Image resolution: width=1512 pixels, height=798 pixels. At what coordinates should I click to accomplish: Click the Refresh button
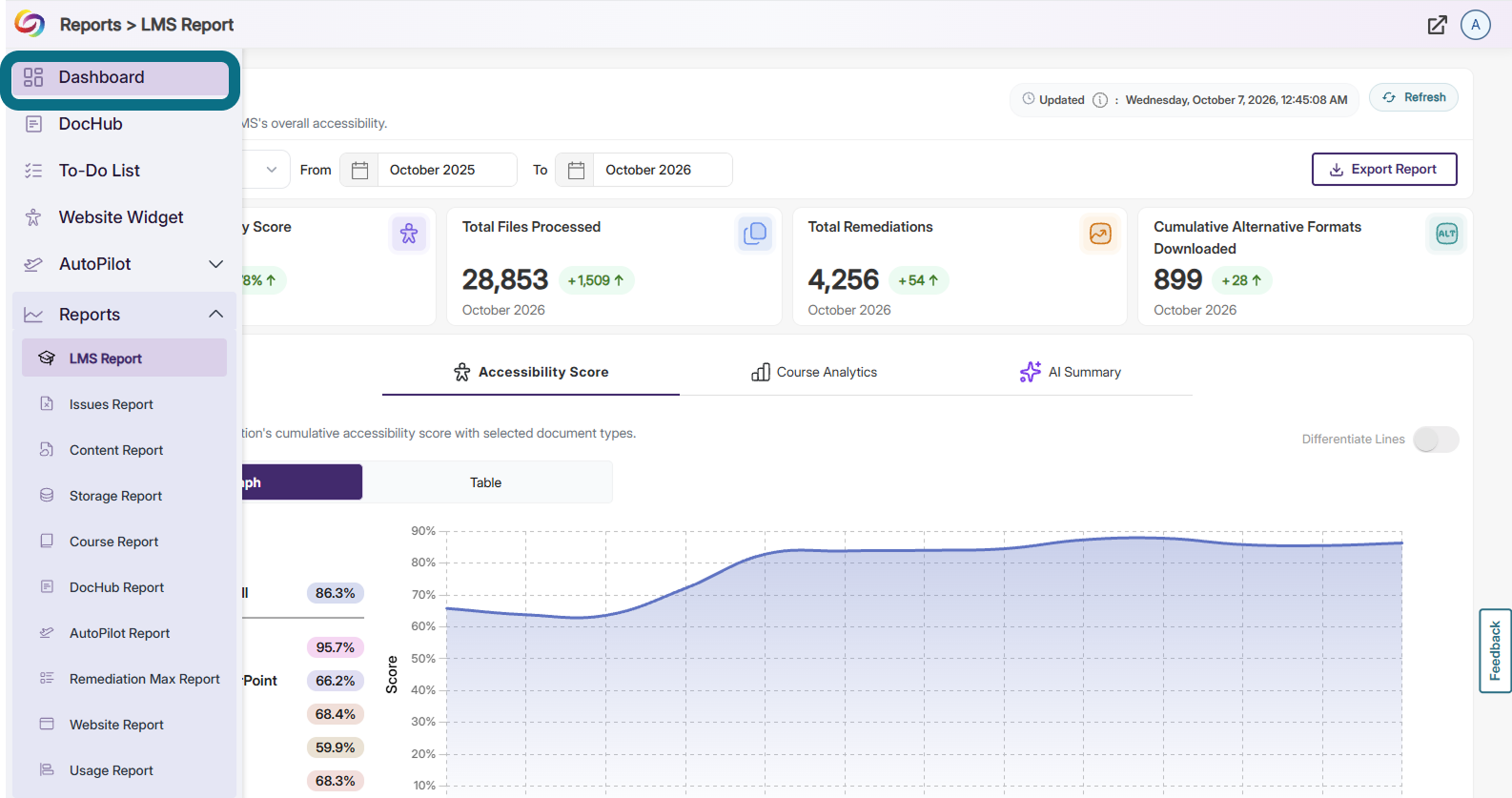[x=1414, y=97]
